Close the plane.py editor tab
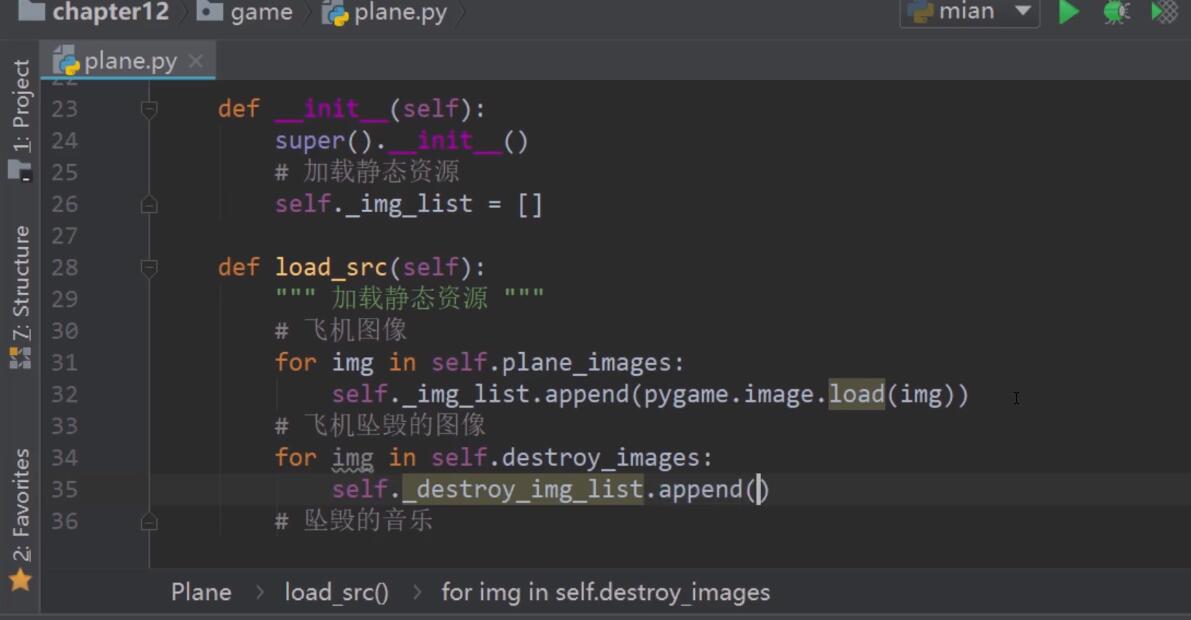This screenshot has width=1191, height=620. pos(196,61)
